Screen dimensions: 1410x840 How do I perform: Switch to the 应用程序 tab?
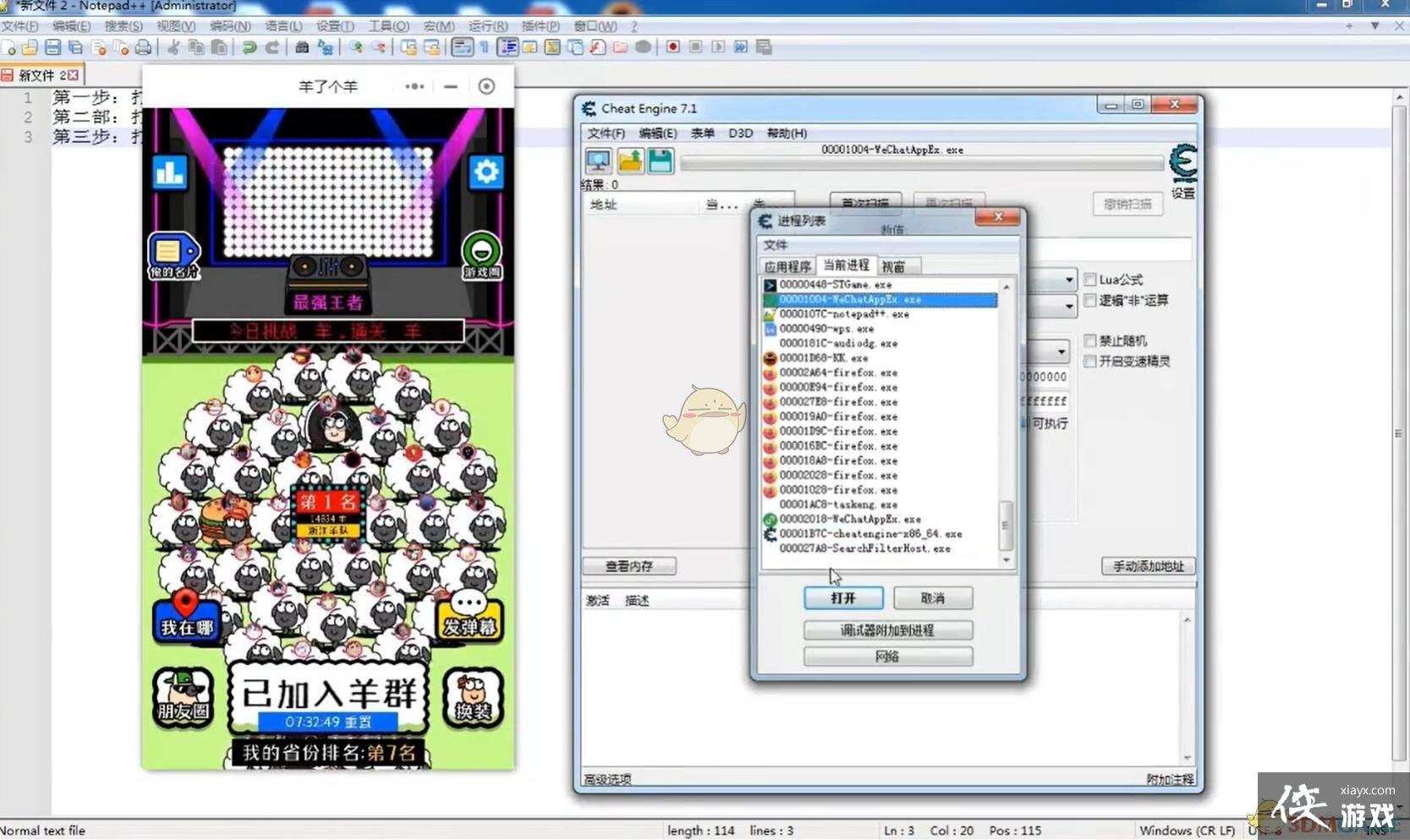coord(787,266)
